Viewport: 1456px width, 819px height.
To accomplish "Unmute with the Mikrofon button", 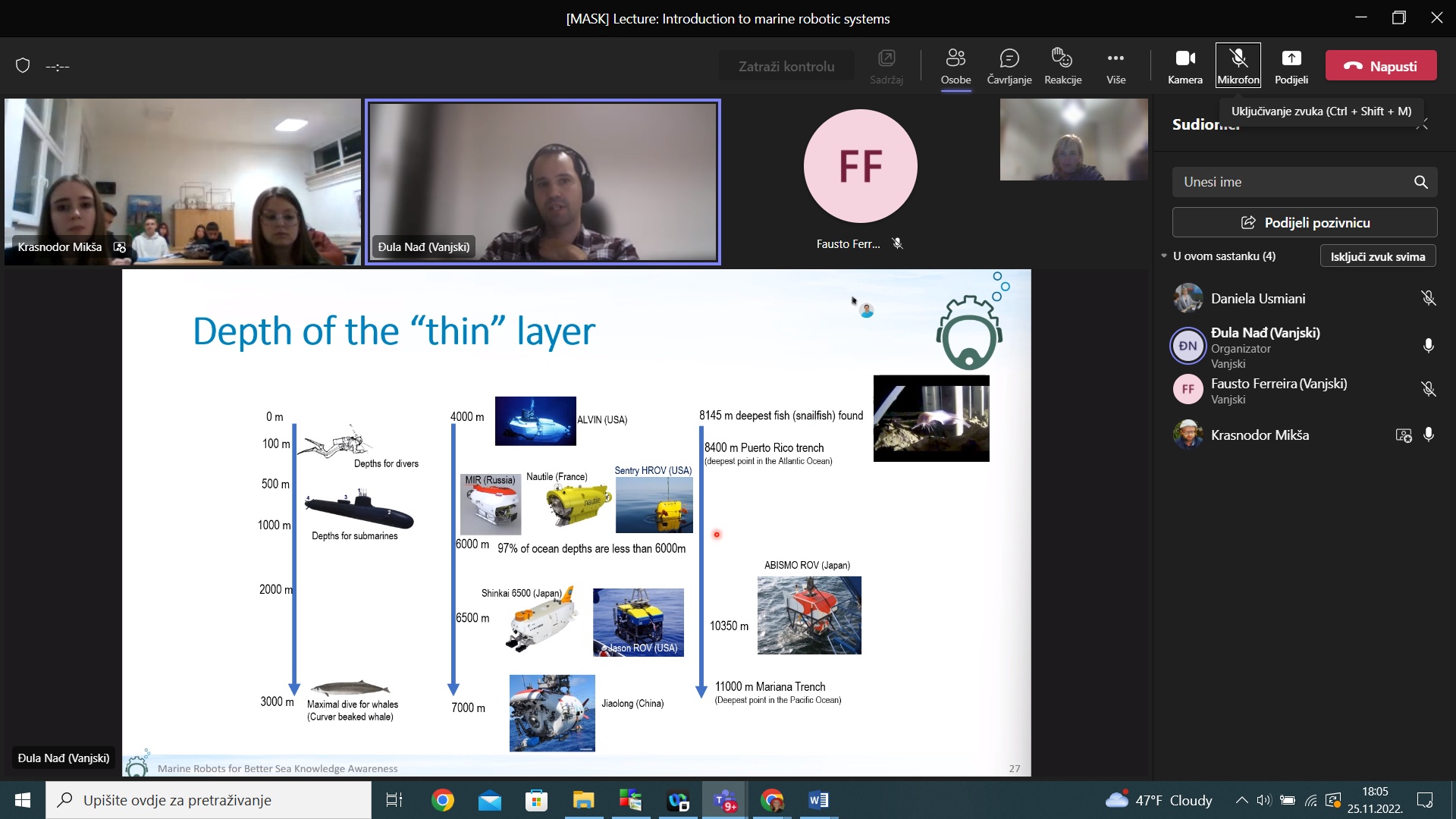I will click(x=1238, y=66).
